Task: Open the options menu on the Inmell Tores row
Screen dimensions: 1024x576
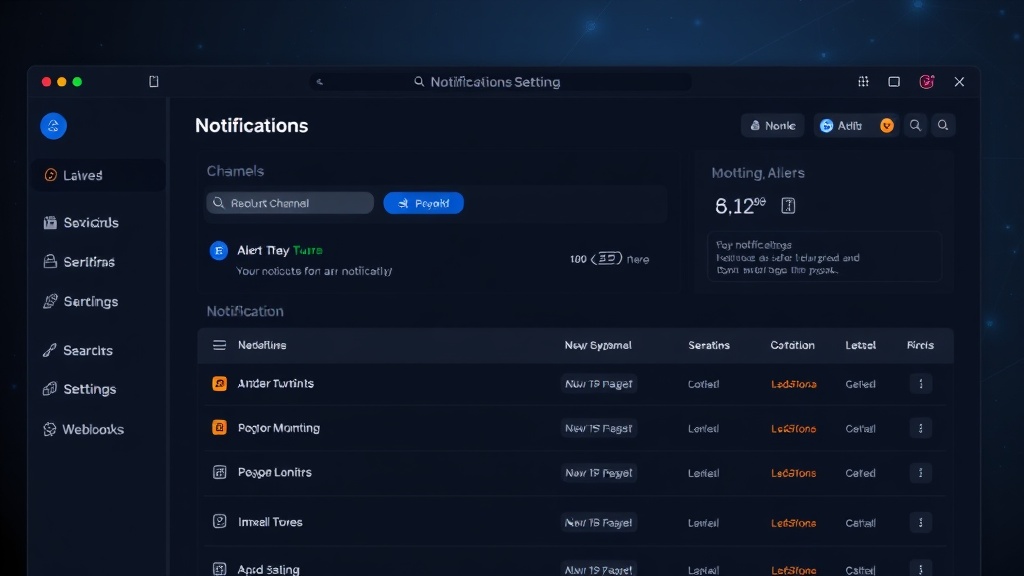Action: pyautogui.click(x=920, y=522)
